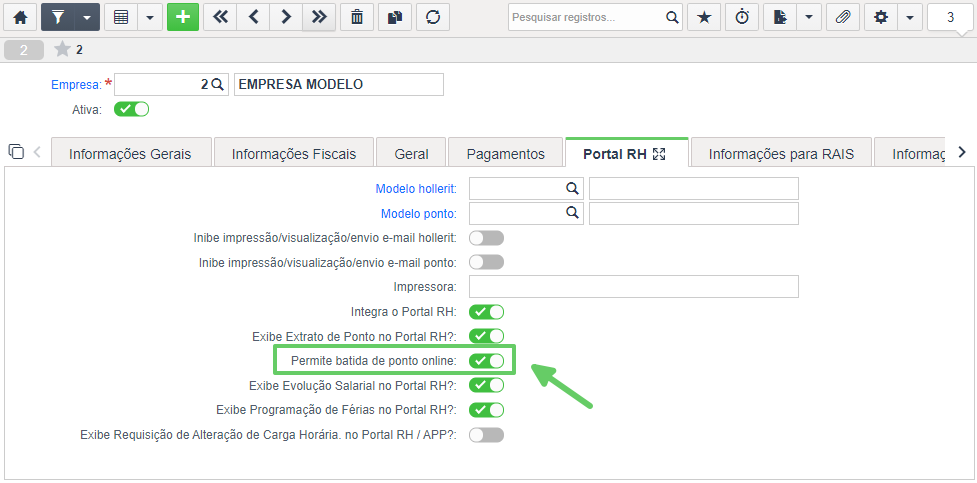Switch to Informações para RAIS tab
The image size is (977, 483).
pos(781,154)
